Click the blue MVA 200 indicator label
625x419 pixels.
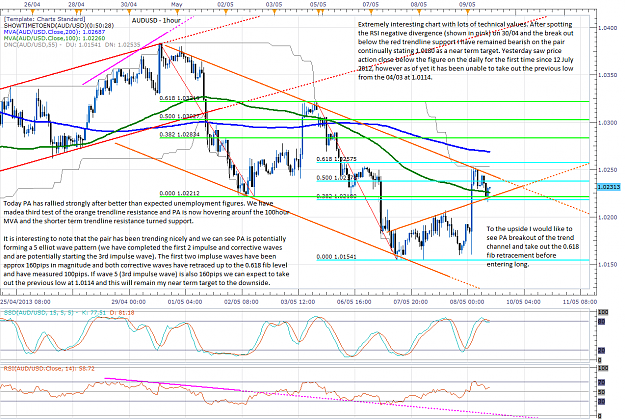pyautogui.click(x=54, y=31)
